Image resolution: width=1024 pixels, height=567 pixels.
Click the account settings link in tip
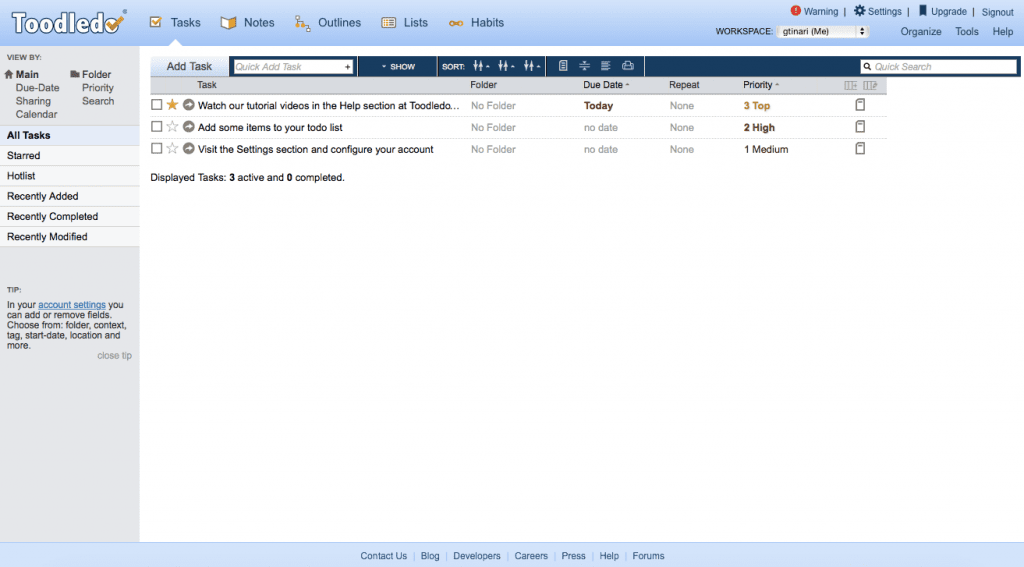(72, 304)
